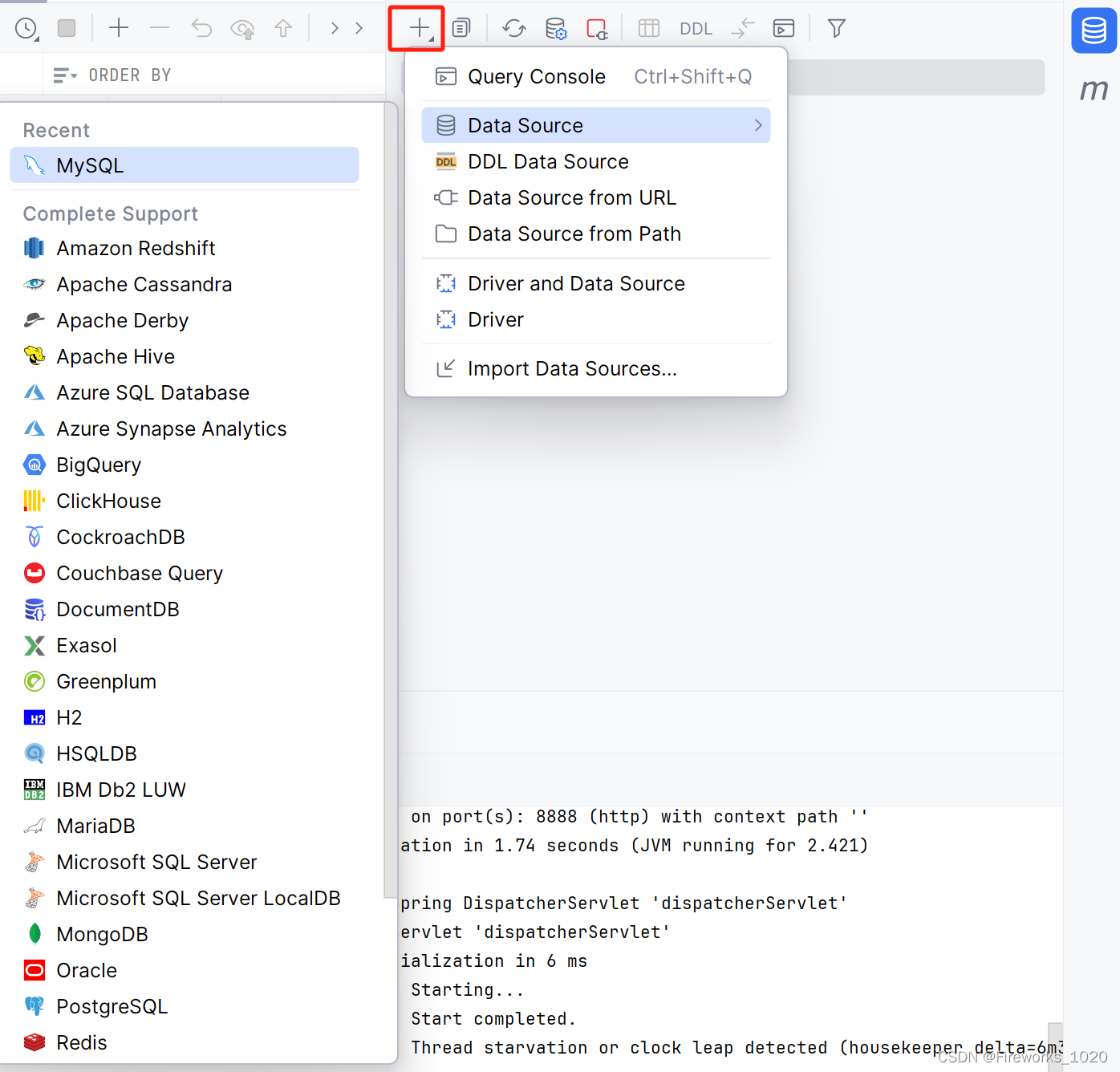
Task: Click the Duplicate data source icon
Action: coord(461,28)
